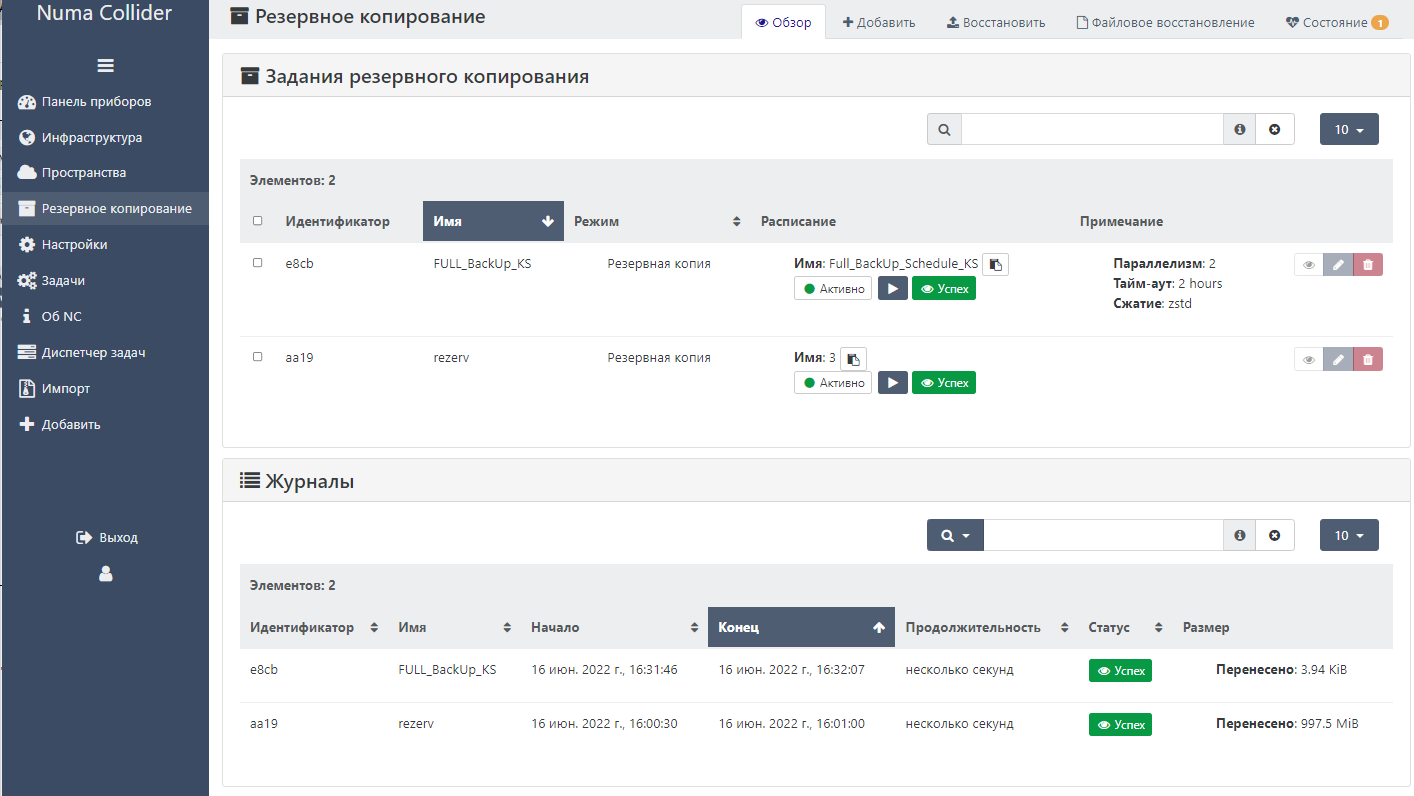The width and height of the screenshot is (1414, 796).
Task: Toggle Активно status for rezerv task
Action: [x=833, y=382]
